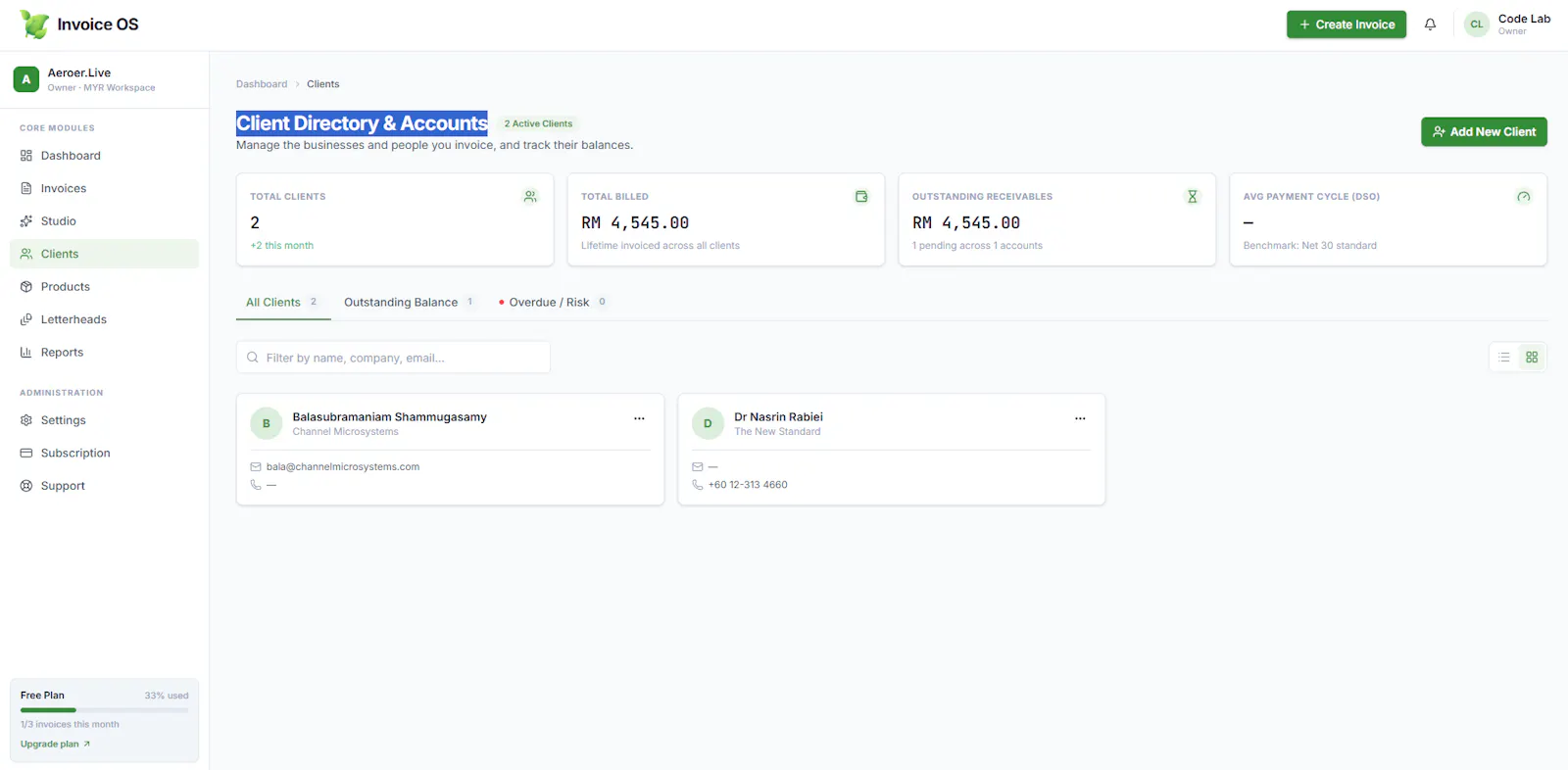Click the Total Billed wallet icon
The image size is (1568, 770).
pyautogui.click(x=861, y=197)
